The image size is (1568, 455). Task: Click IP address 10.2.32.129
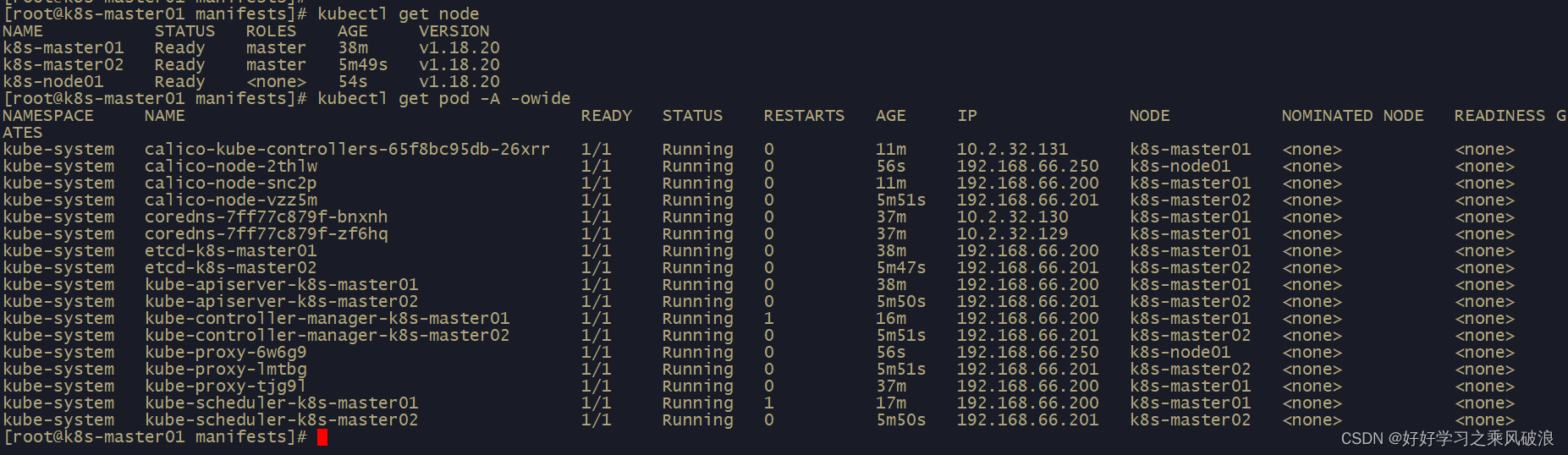tap(1013, 234)
